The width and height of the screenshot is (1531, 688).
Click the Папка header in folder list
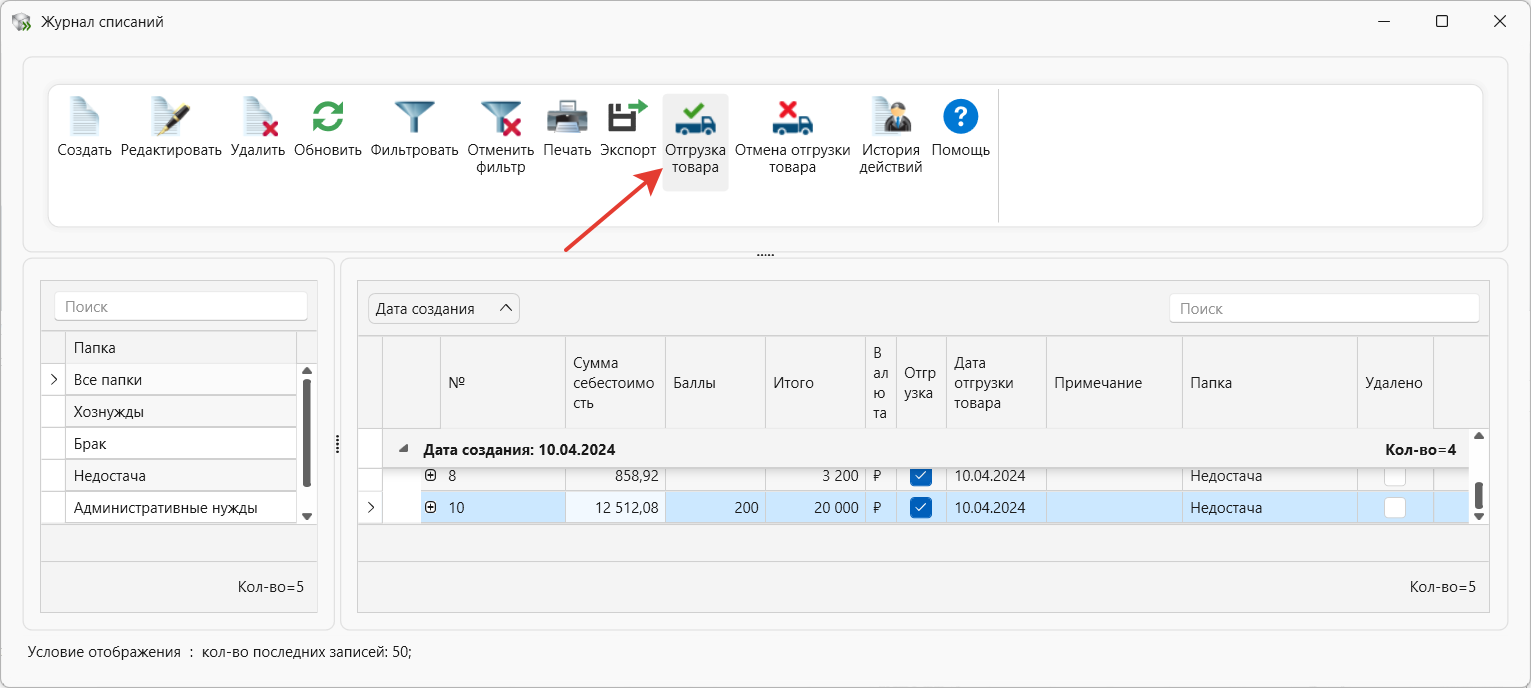click(x=181, y=348)
